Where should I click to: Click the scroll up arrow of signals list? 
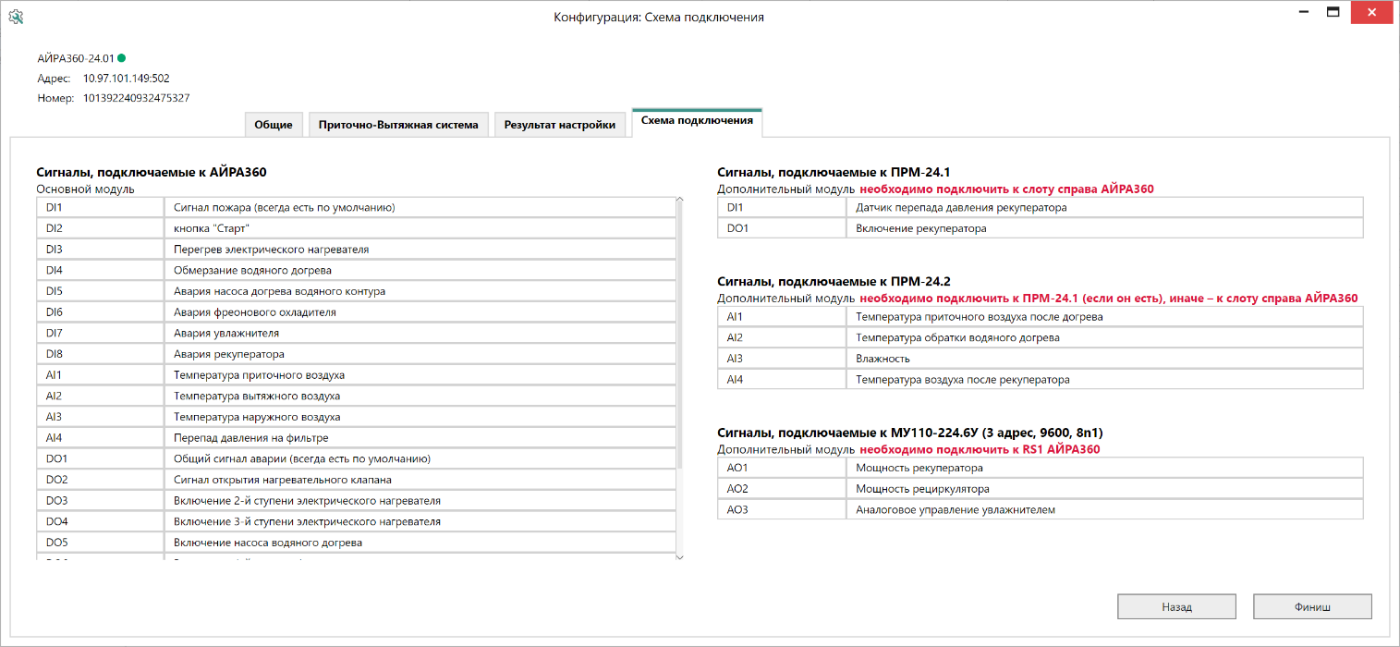click(680, 201)
